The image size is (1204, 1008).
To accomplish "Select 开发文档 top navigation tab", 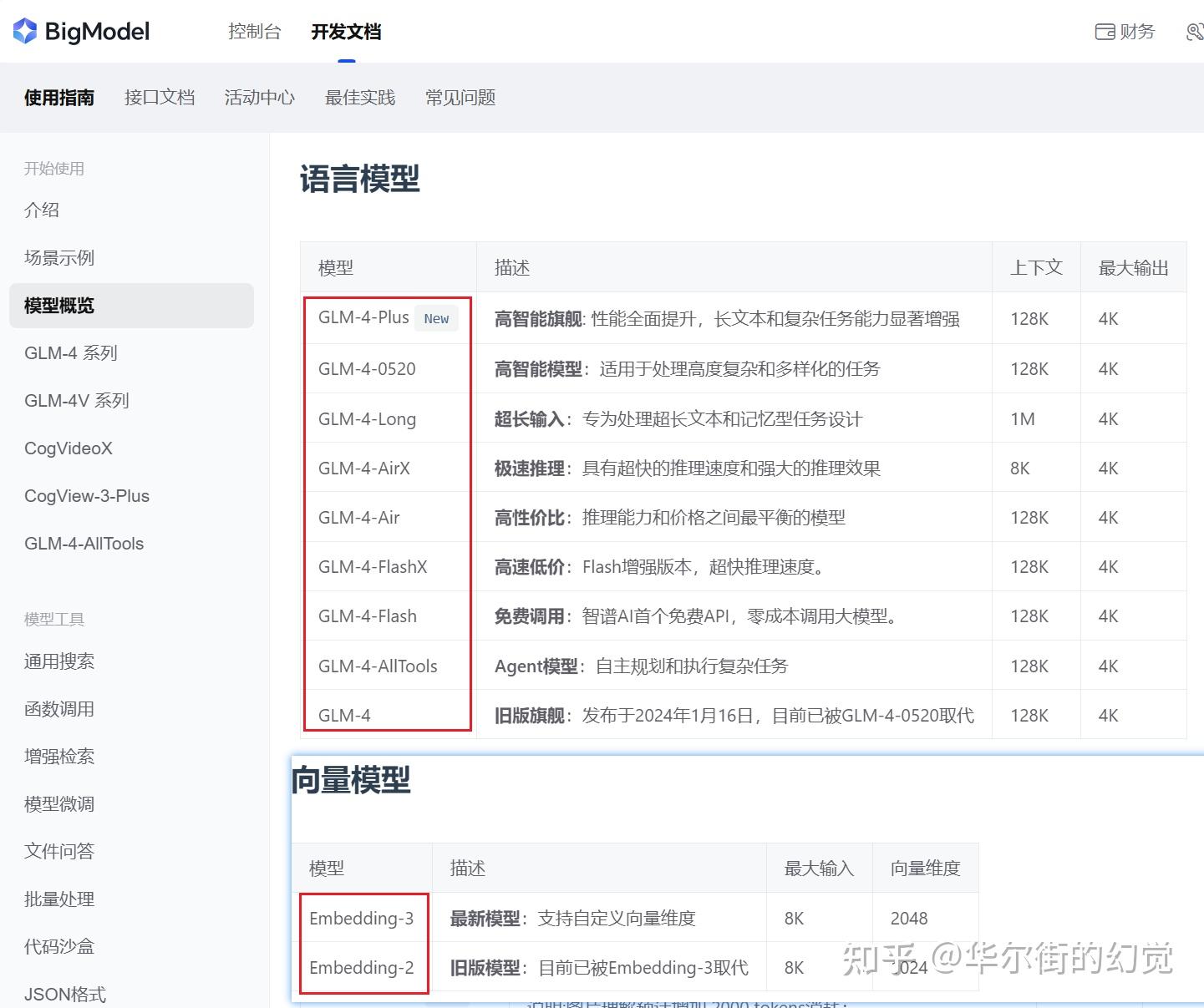I will point(346,32).
